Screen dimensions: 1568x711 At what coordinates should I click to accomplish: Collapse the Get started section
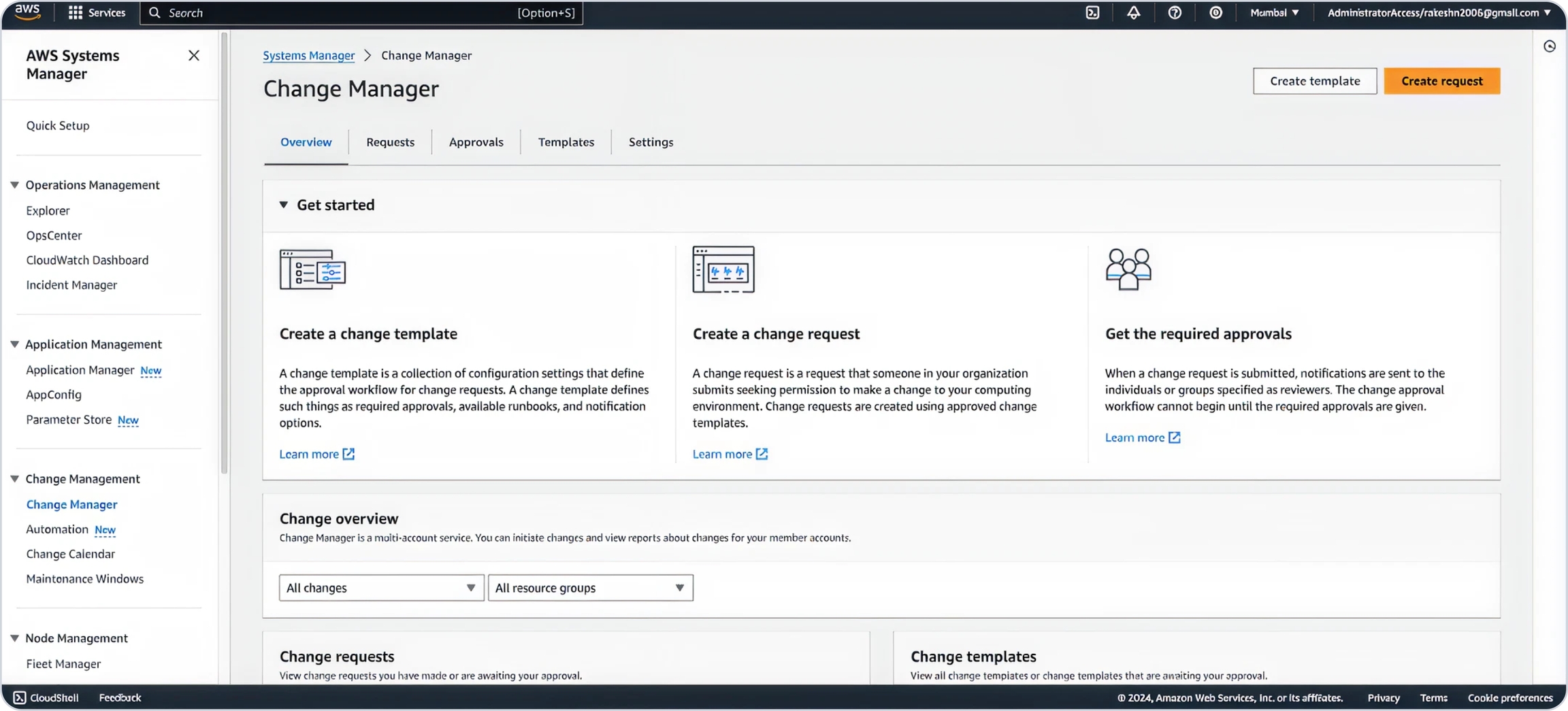pyautogui.click(x=284, y=205)
